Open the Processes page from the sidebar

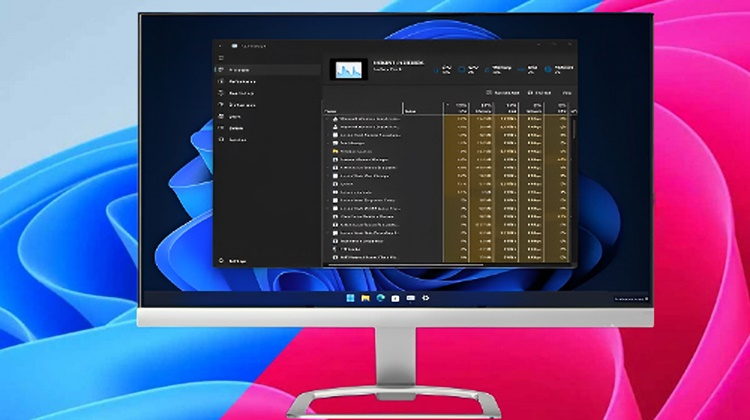(x=268, y=70)
